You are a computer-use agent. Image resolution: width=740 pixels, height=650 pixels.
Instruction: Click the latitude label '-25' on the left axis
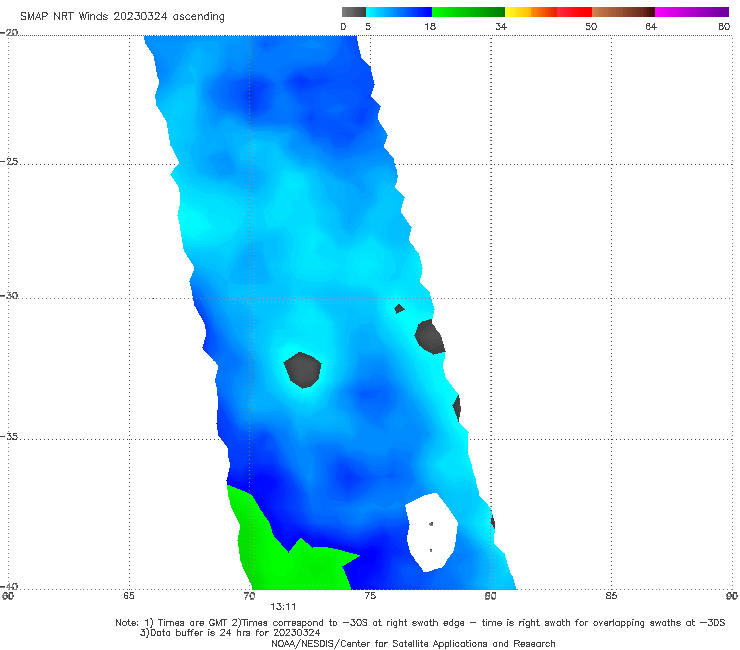pos(9,161)
